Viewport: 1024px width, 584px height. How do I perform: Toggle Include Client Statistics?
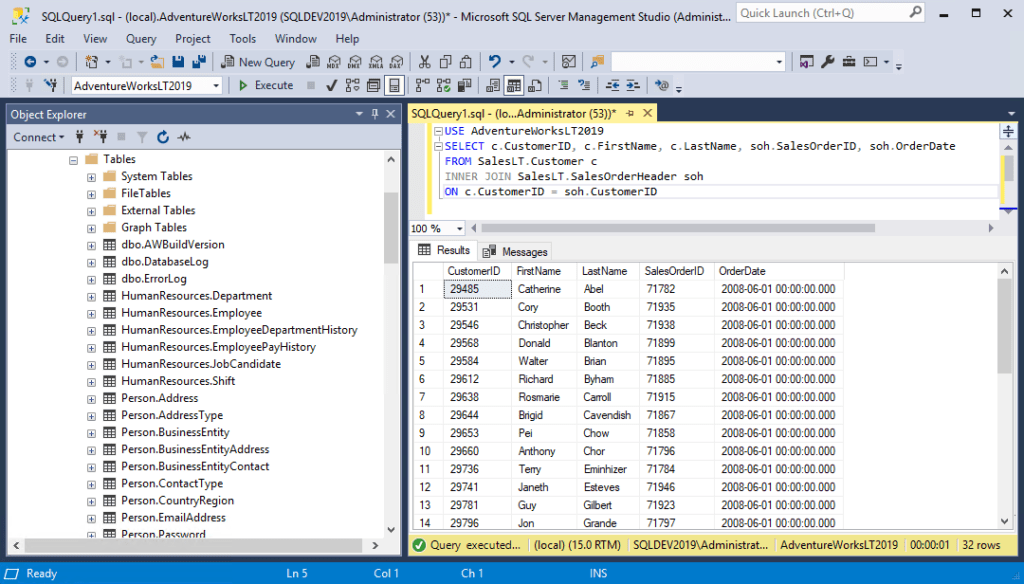pos(464,86)
